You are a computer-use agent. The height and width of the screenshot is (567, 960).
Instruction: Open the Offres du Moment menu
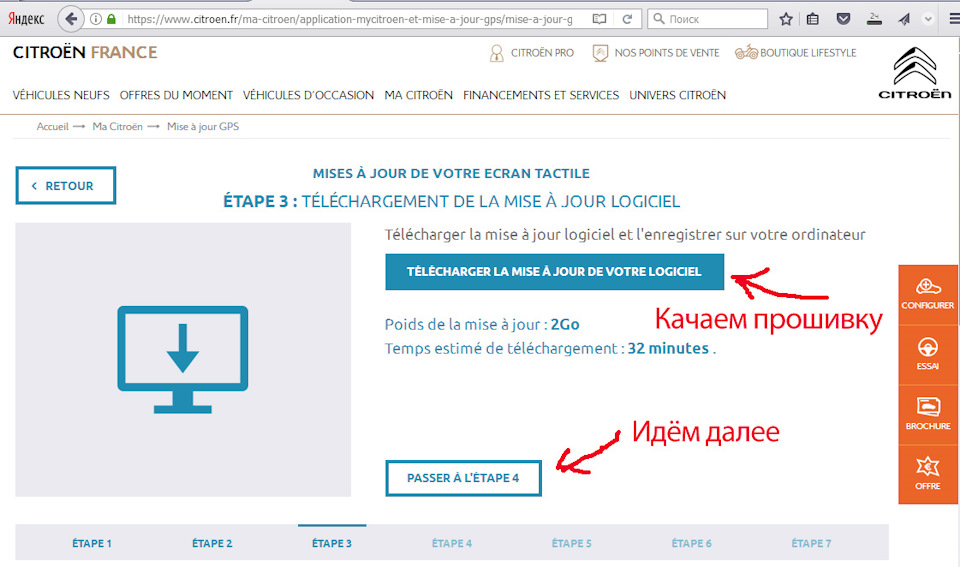(176, 95)
